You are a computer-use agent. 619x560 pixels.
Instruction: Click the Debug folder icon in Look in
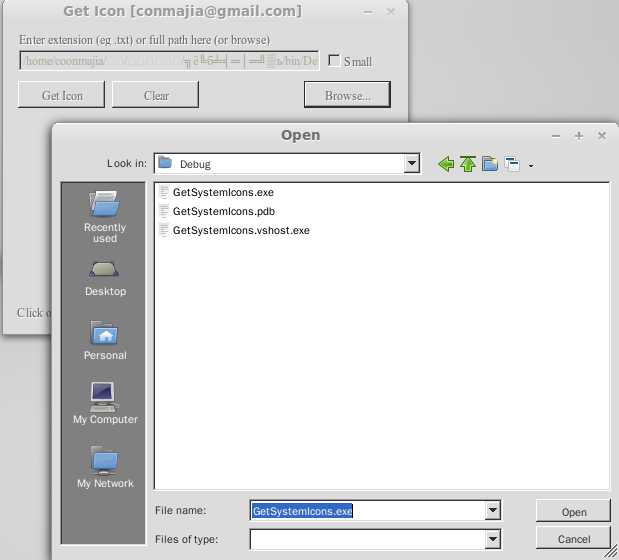pyautogui.click(x=165, y=162)
